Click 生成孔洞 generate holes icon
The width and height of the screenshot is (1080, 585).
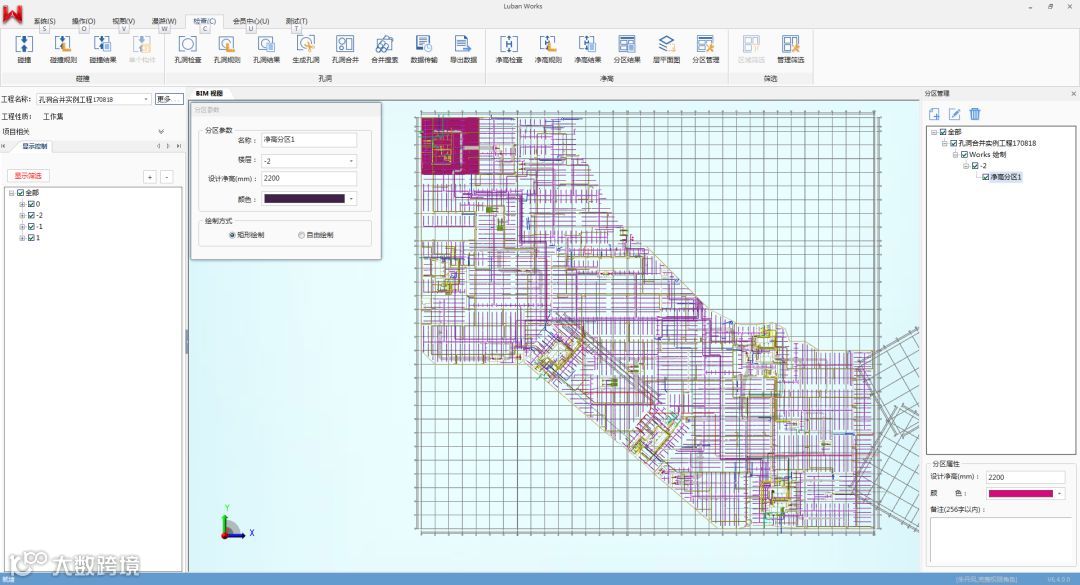coord(305,48)
